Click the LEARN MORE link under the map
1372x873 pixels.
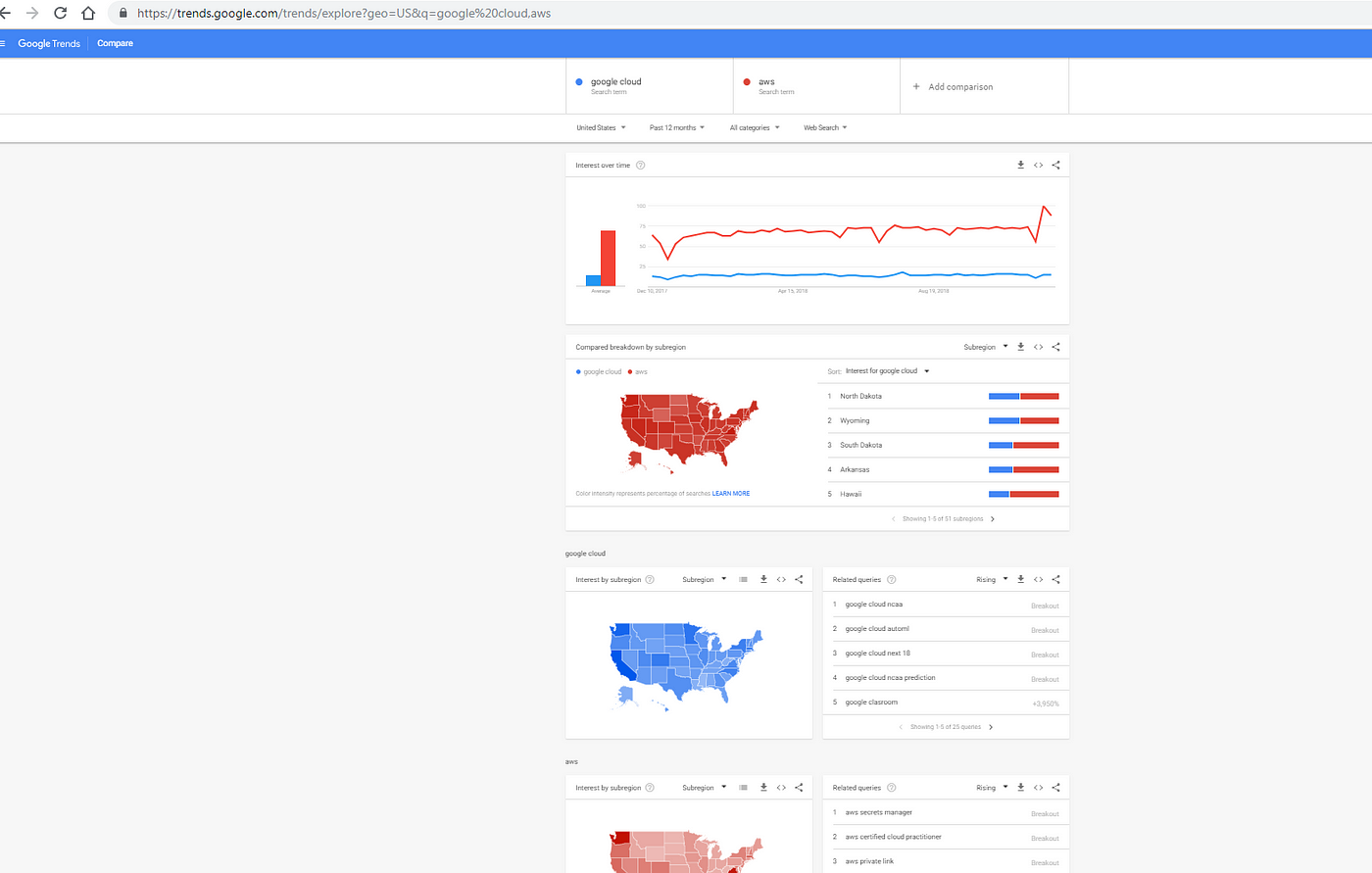point(731,494)
